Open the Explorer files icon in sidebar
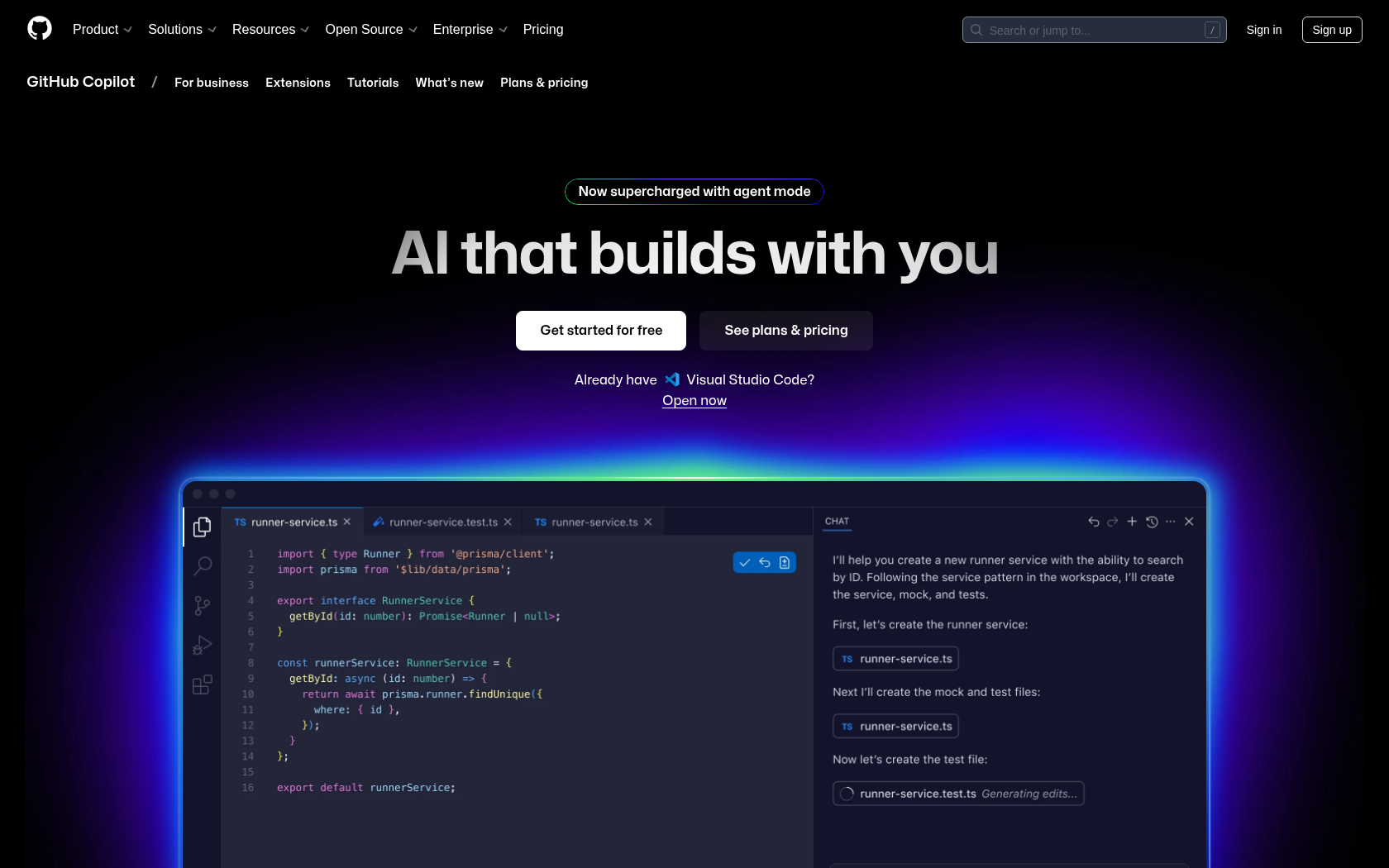Screen dimensions: 1389x868 coord(202,527)
